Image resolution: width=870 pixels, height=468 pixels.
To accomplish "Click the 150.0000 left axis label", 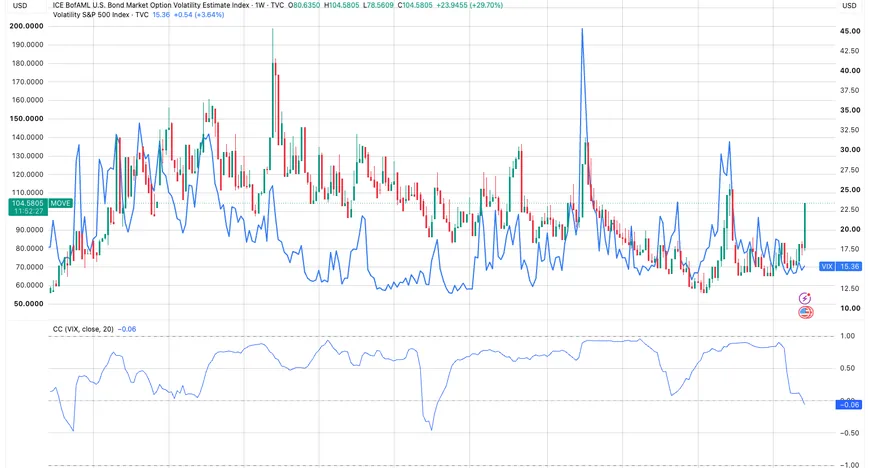I will tap(27, 119).
